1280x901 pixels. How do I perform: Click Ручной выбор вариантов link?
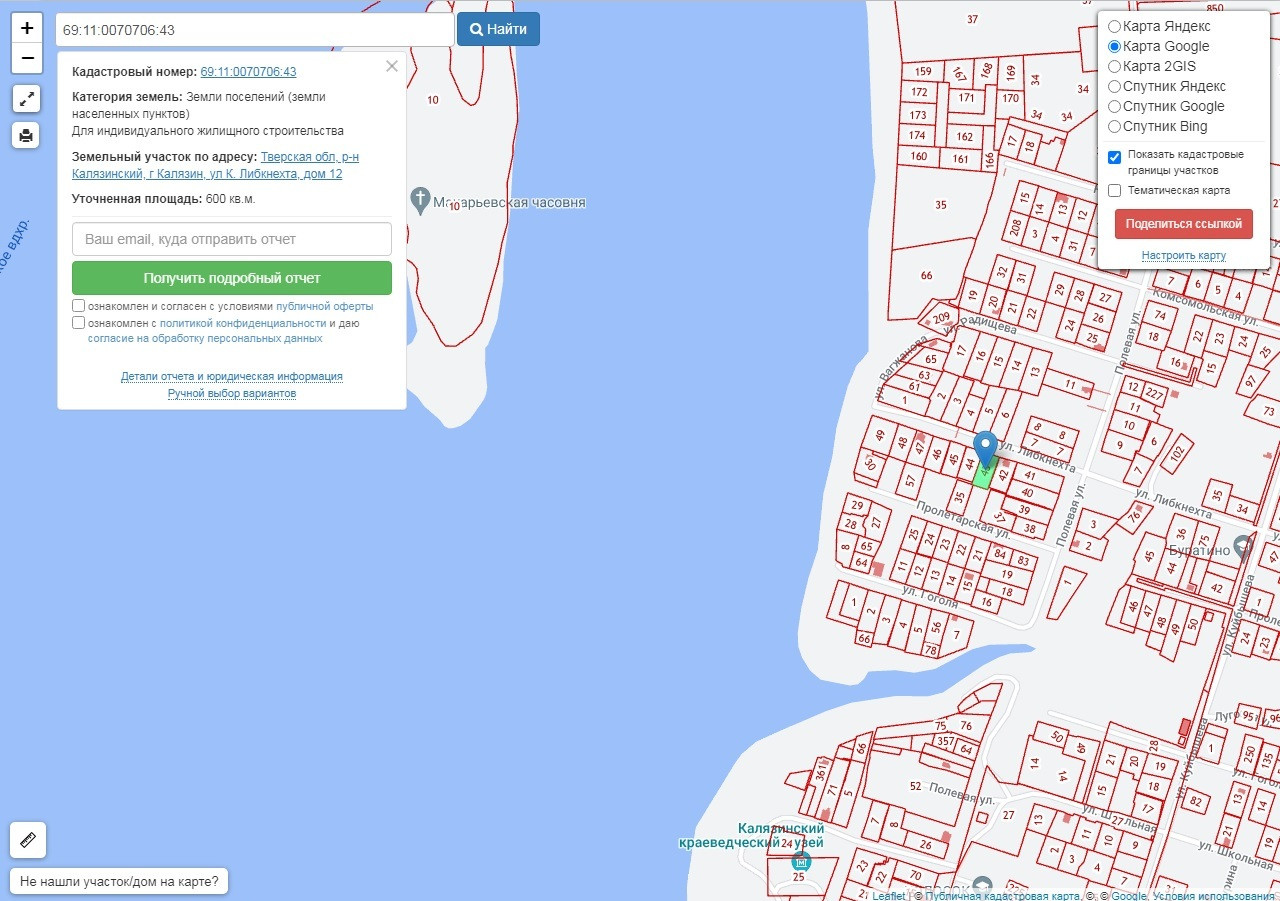point(232,393)
